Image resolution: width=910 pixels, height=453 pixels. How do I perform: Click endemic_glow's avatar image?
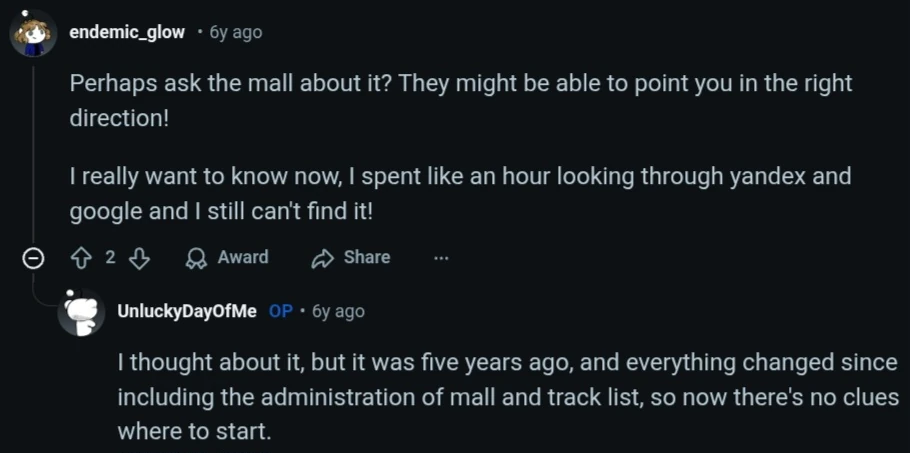coord(33,33)
